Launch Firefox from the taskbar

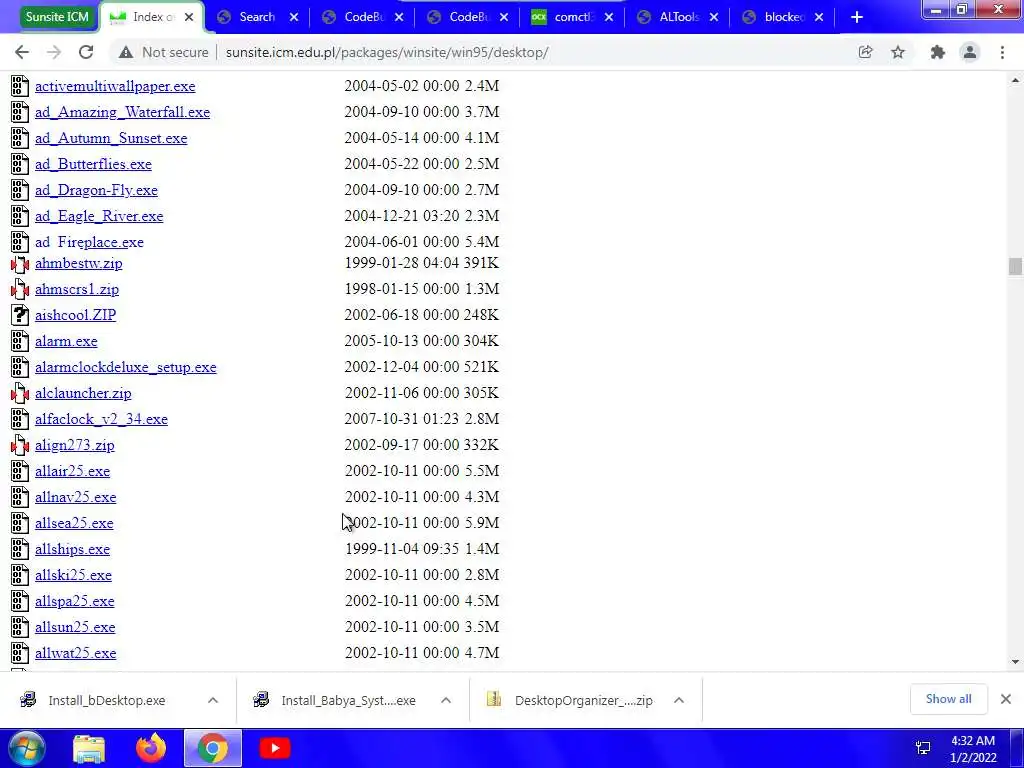pos(151,748)
